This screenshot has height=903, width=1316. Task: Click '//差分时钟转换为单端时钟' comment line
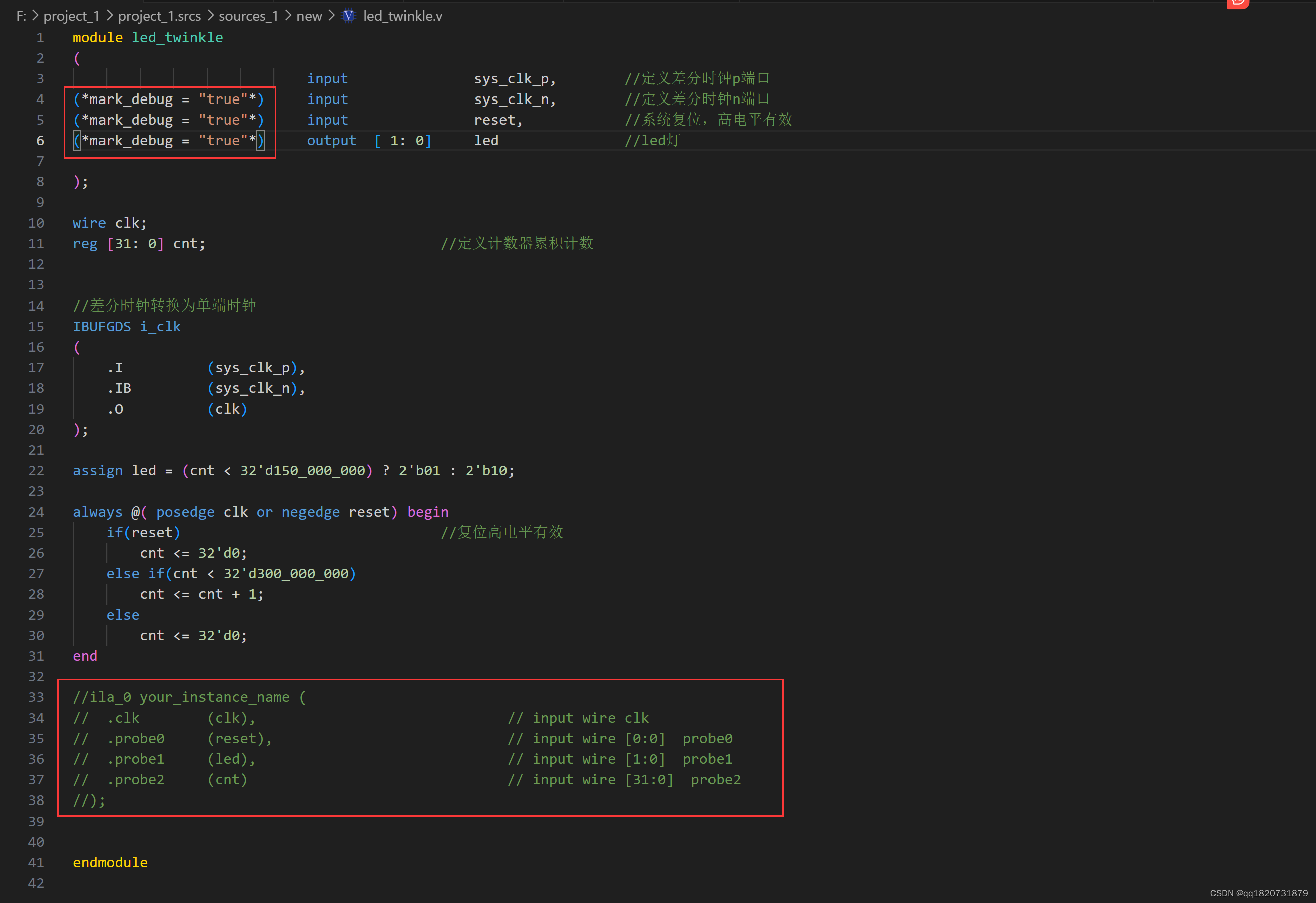point(164,306)
